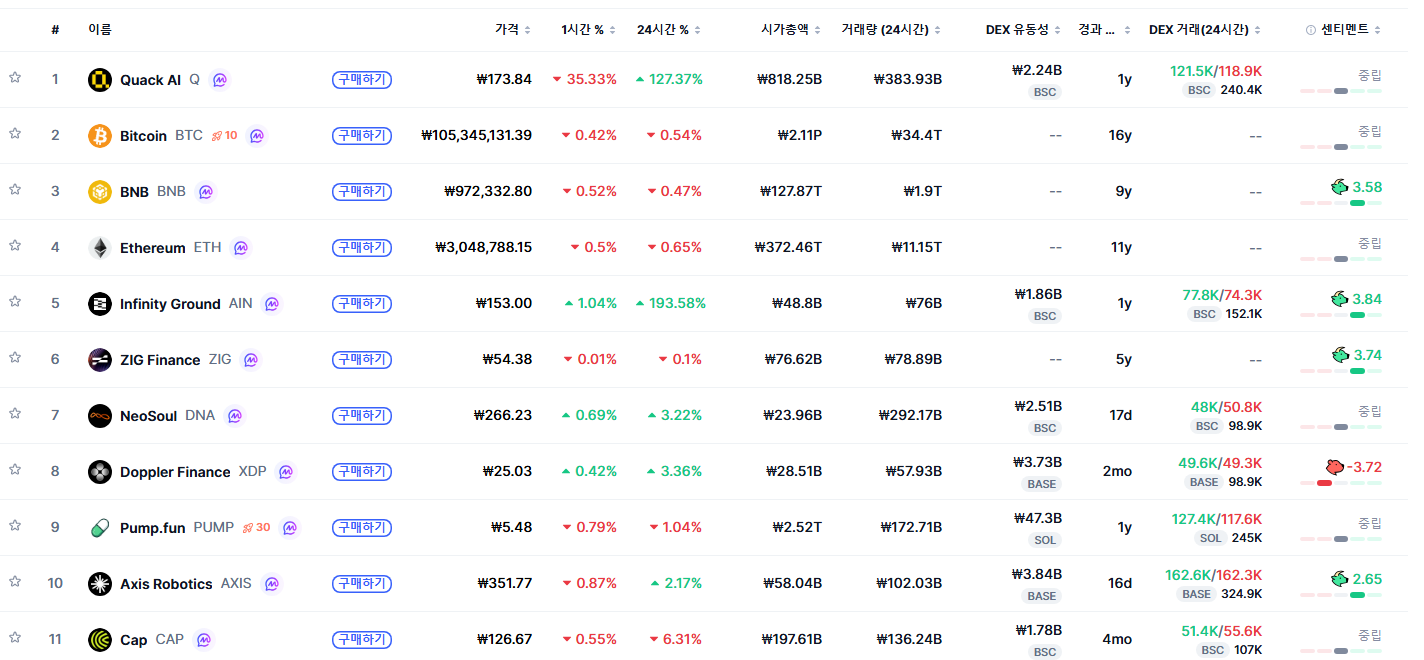Click the BSC chain tag under ₩2.24B
The width and height of the screenshot is (1424, 660).
pos(1045,92)
